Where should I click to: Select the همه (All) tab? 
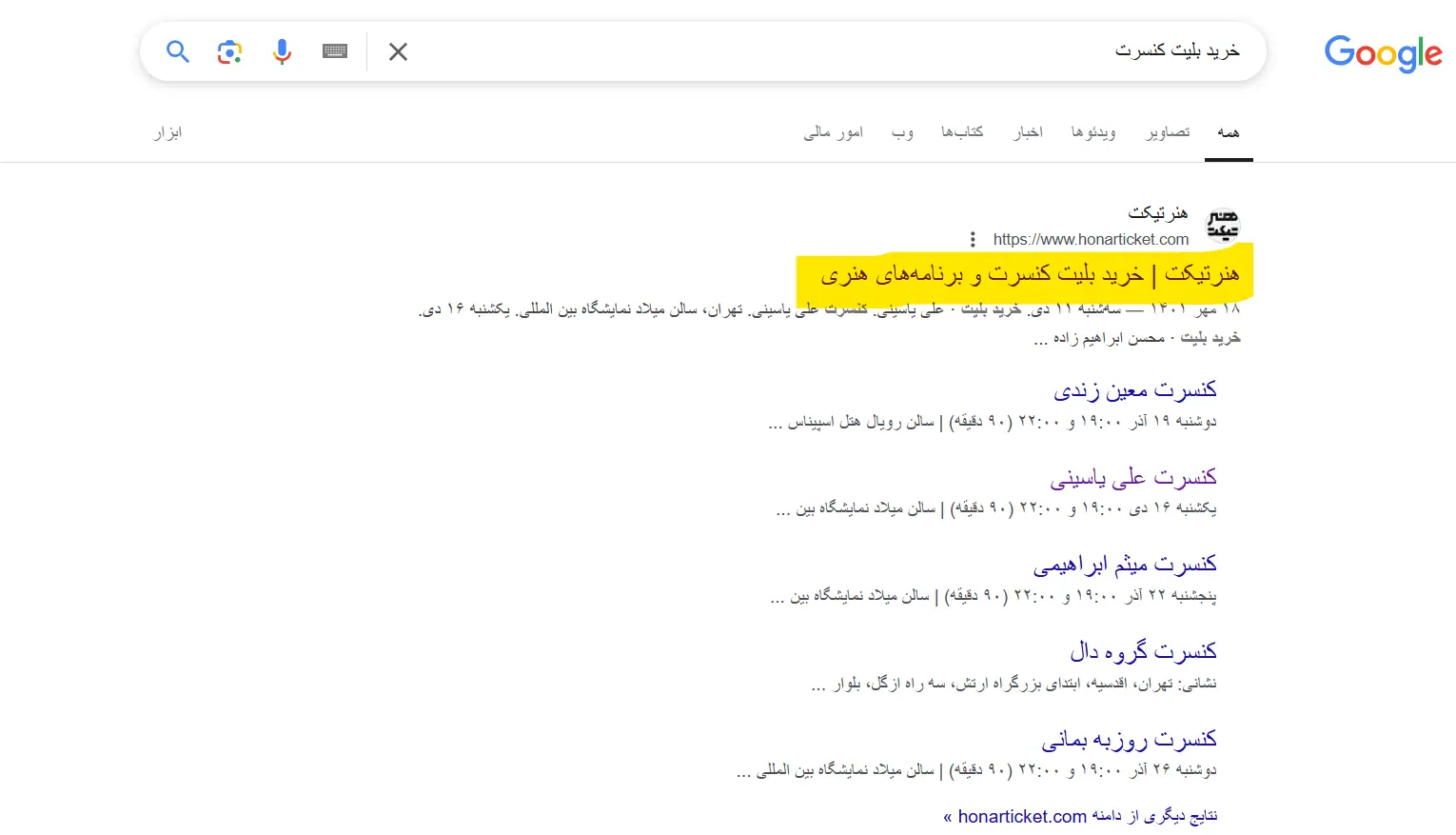[1229, 132]
